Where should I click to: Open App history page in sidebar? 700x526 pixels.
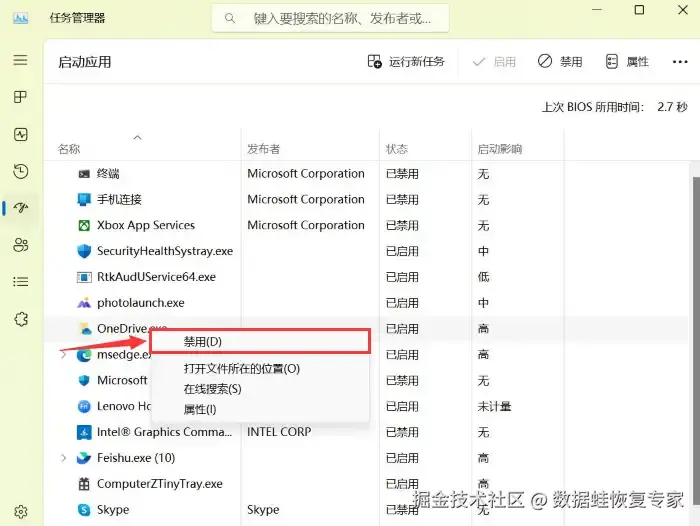pos(21,171)
